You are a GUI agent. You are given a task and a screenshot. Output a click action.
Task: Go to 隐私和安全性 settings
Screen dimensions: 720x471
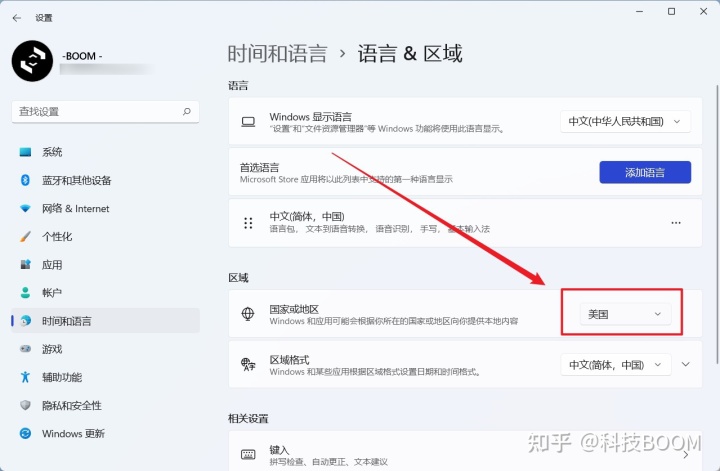(105, 405)
